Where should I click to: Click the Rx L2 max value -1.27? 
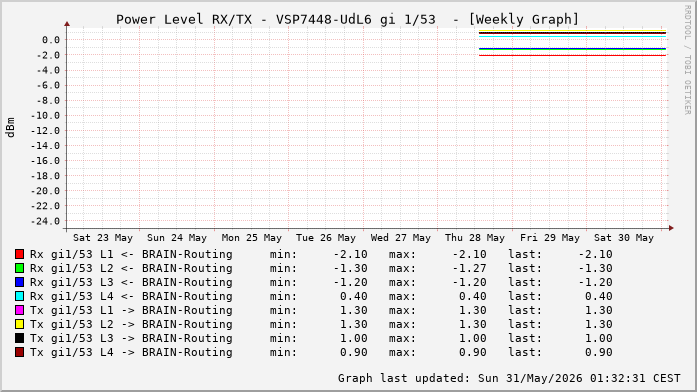469,268
